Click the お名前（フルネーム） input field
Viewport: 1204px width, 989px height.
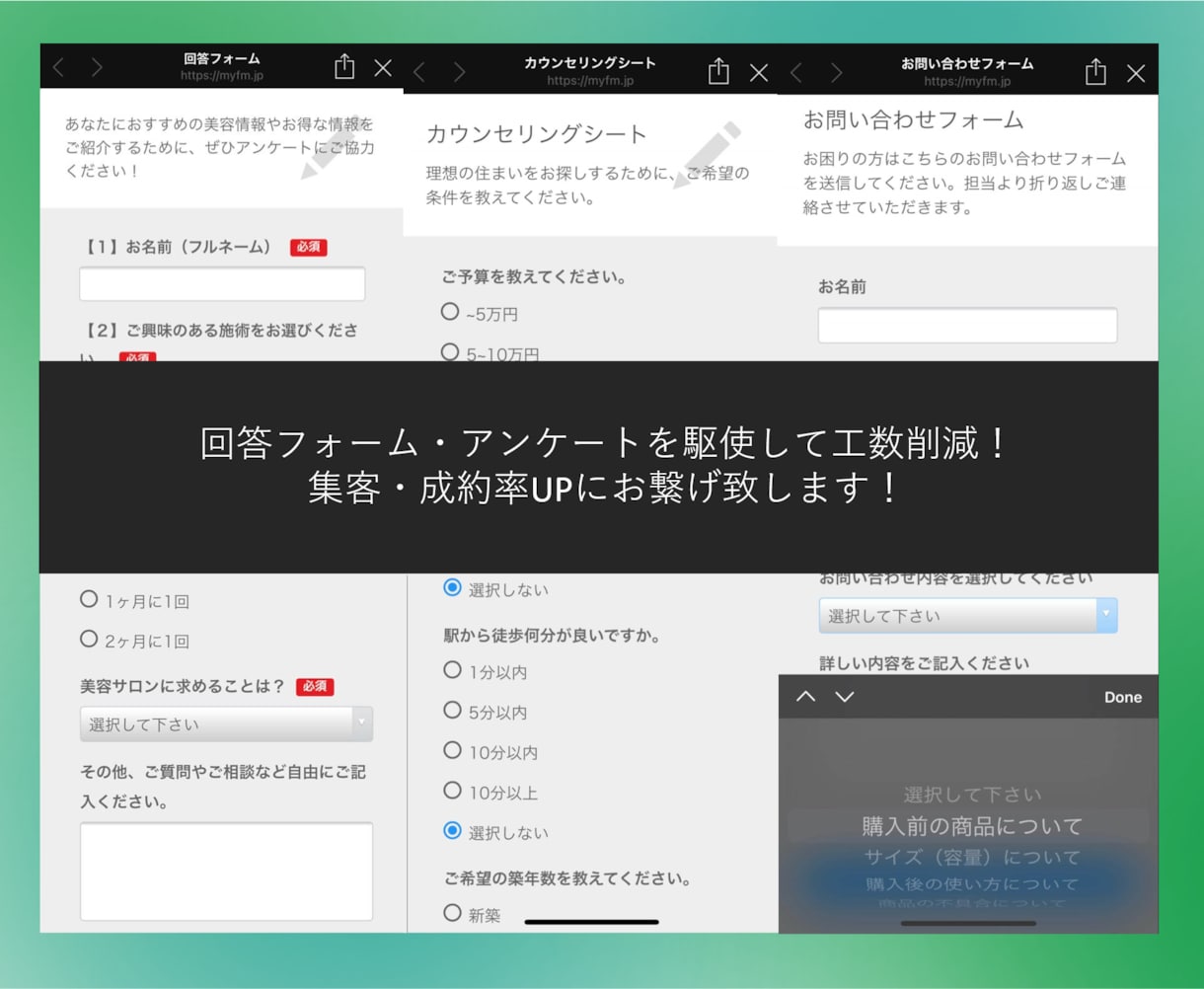click(x=222, y=284)
